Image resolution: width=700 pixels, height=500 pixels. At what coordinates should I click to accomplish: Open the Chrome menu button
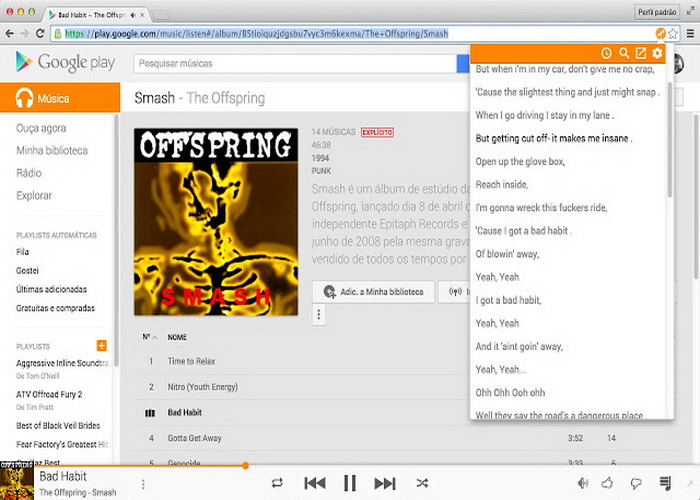[x=690, y=33]
